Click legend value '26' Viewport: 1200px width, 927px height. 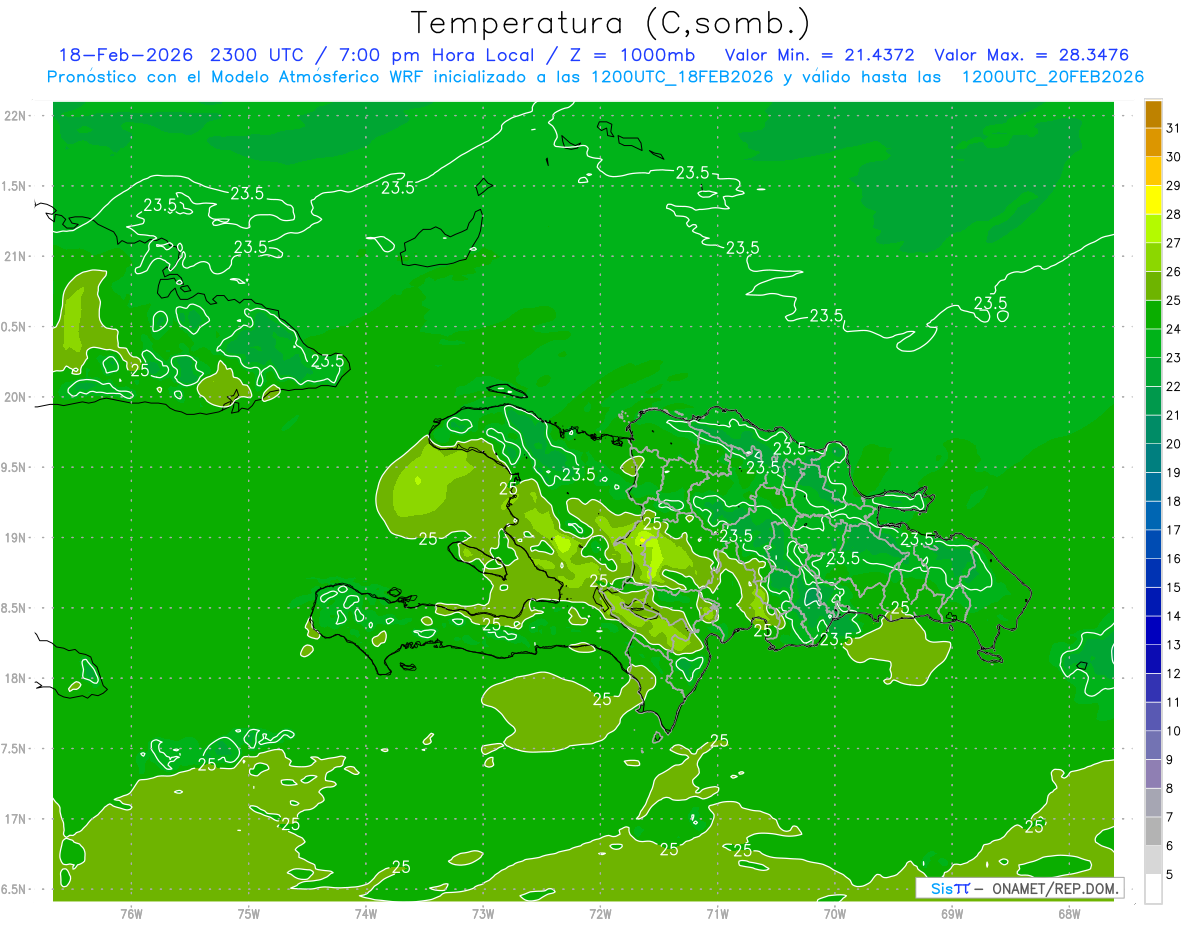pyautogui.click(x=1173, y=272)
